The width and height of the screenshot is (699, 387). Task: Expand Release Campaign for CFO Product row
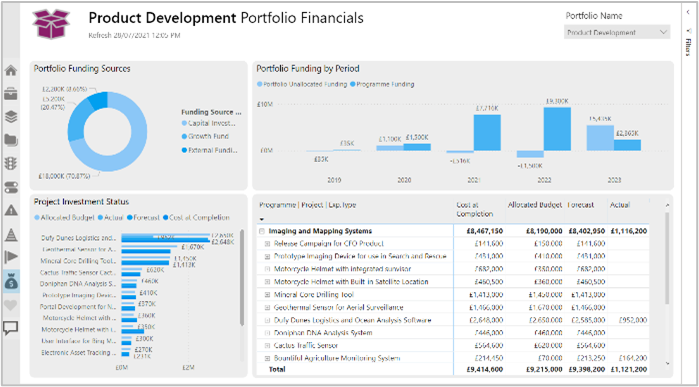[x=267, y=244]
